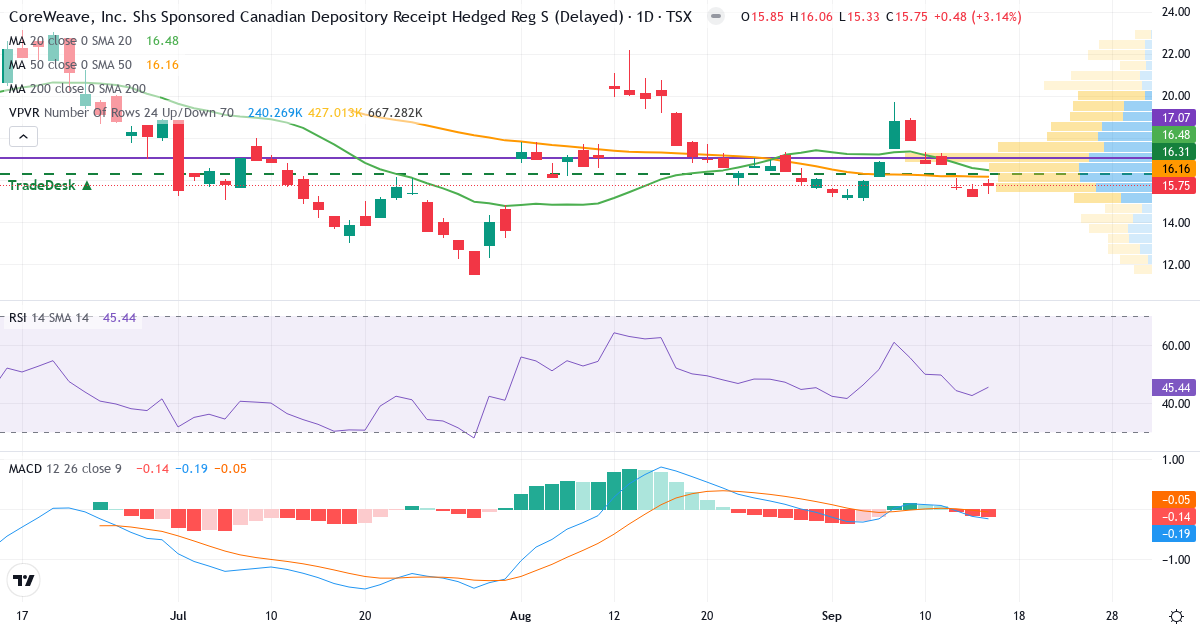Collapse the indicator legend with the chevron button
This screenshot has height=630, width=1200.
[25, 137]
